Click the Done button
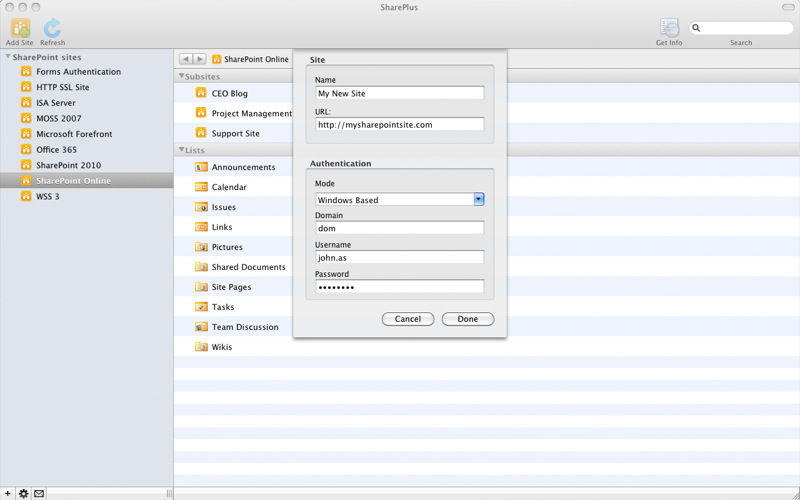Image resolution: width=800 pixels, height=500 pixels. (468, 319)
